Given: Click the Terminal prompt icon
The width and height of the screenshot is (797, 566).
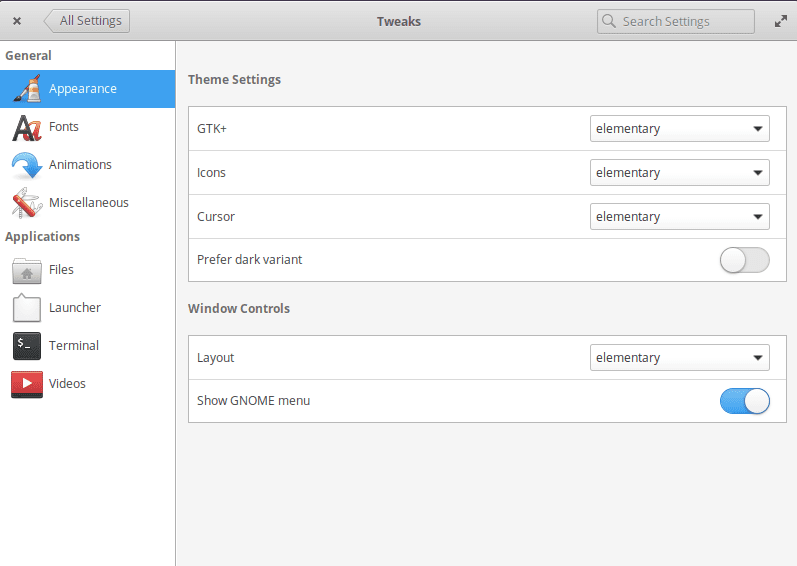Looking at the screenshot, I should (27, 346).
